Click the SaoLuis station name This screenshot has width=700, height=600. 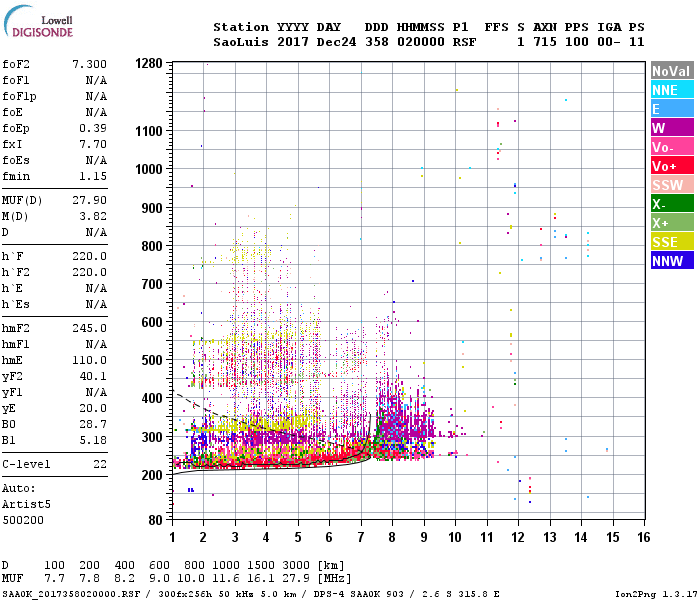pos(241,42)
